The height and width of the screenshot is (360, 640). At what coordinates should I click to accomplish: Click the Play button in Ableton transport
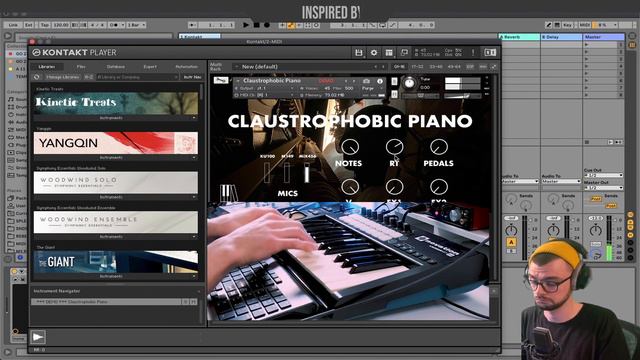pyautogui.click(x=246, y=25)
